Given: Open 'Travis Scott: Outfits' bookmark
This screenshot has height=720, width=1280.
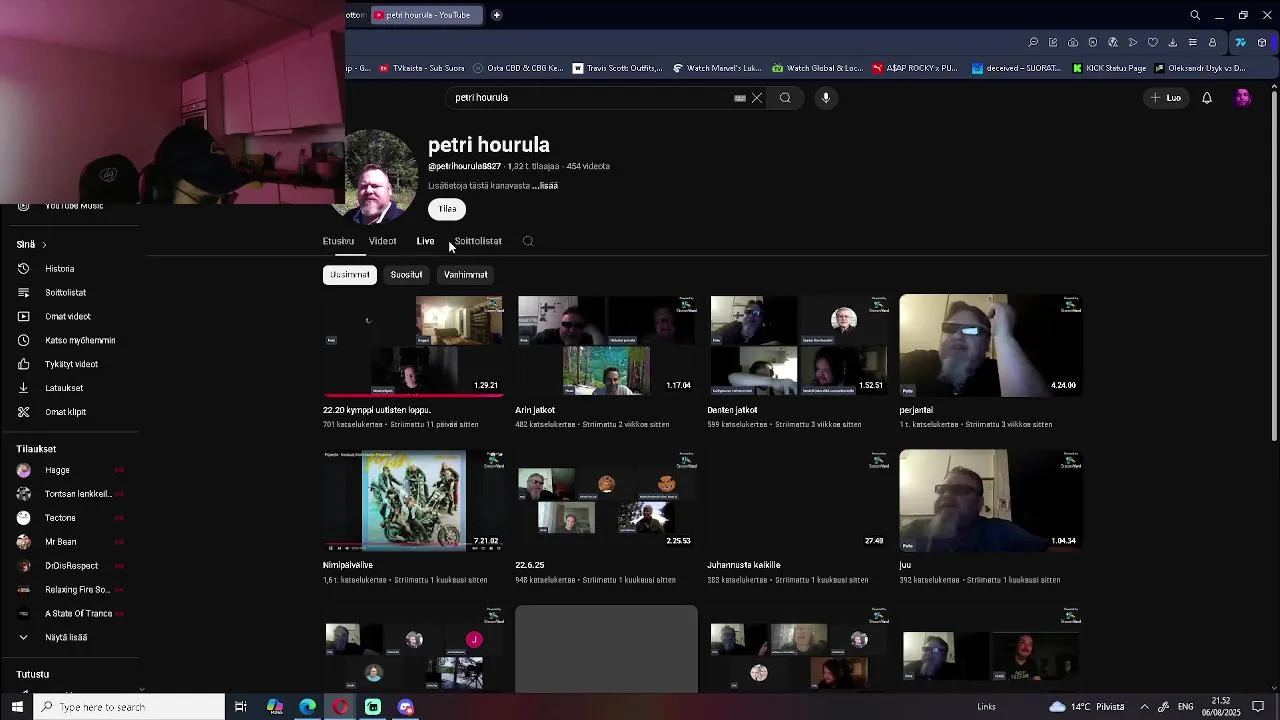Looking at the screenshot, I should (x=617, y=68).
